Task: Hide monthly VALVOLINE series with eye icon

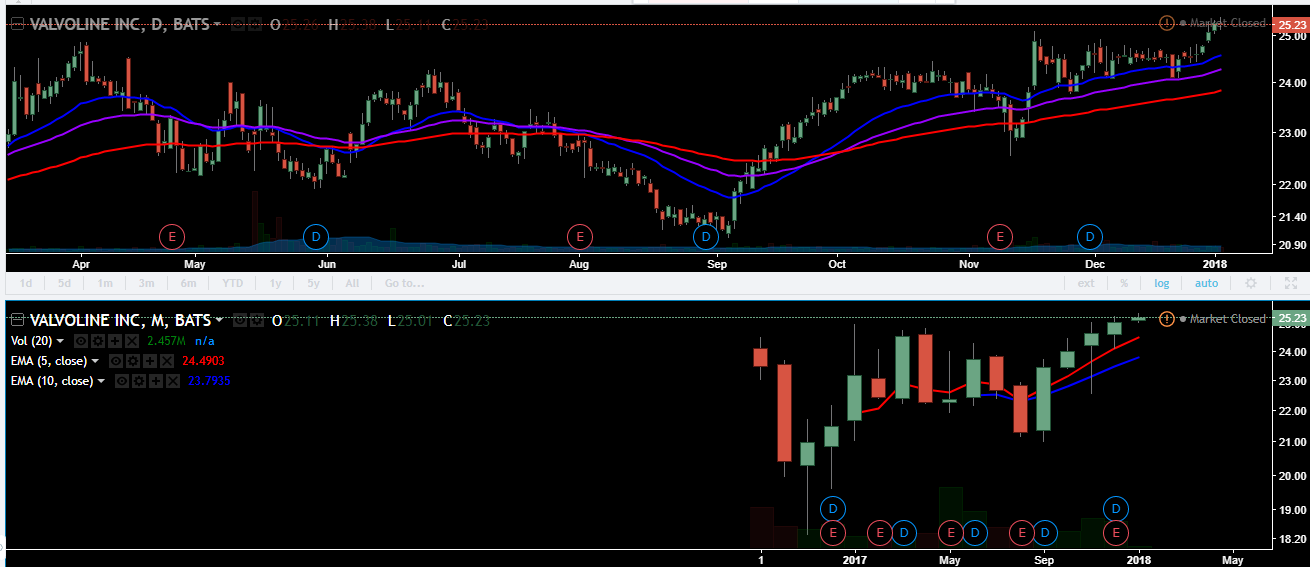Action: coord(239,320)
